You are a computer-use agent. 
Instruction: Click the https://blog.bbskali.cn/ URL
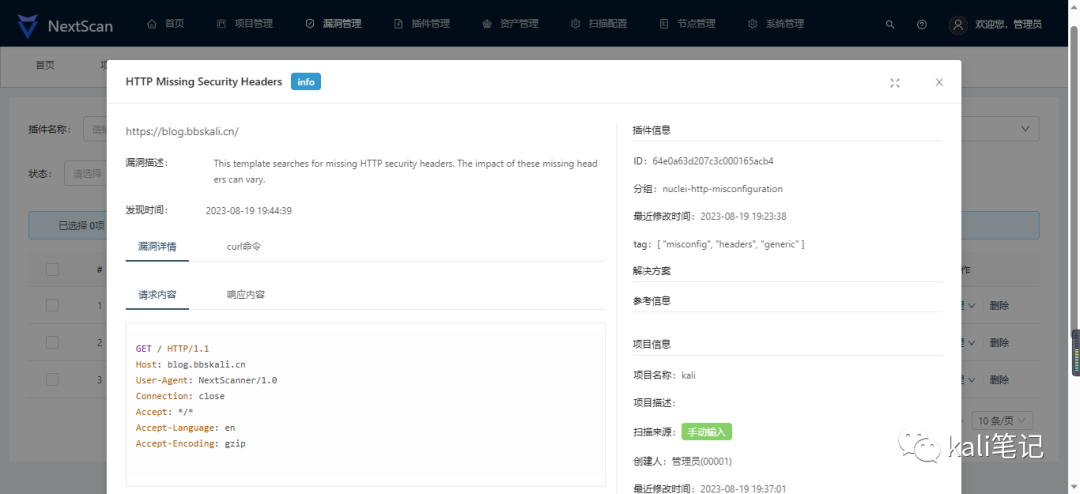pos(182,131)
